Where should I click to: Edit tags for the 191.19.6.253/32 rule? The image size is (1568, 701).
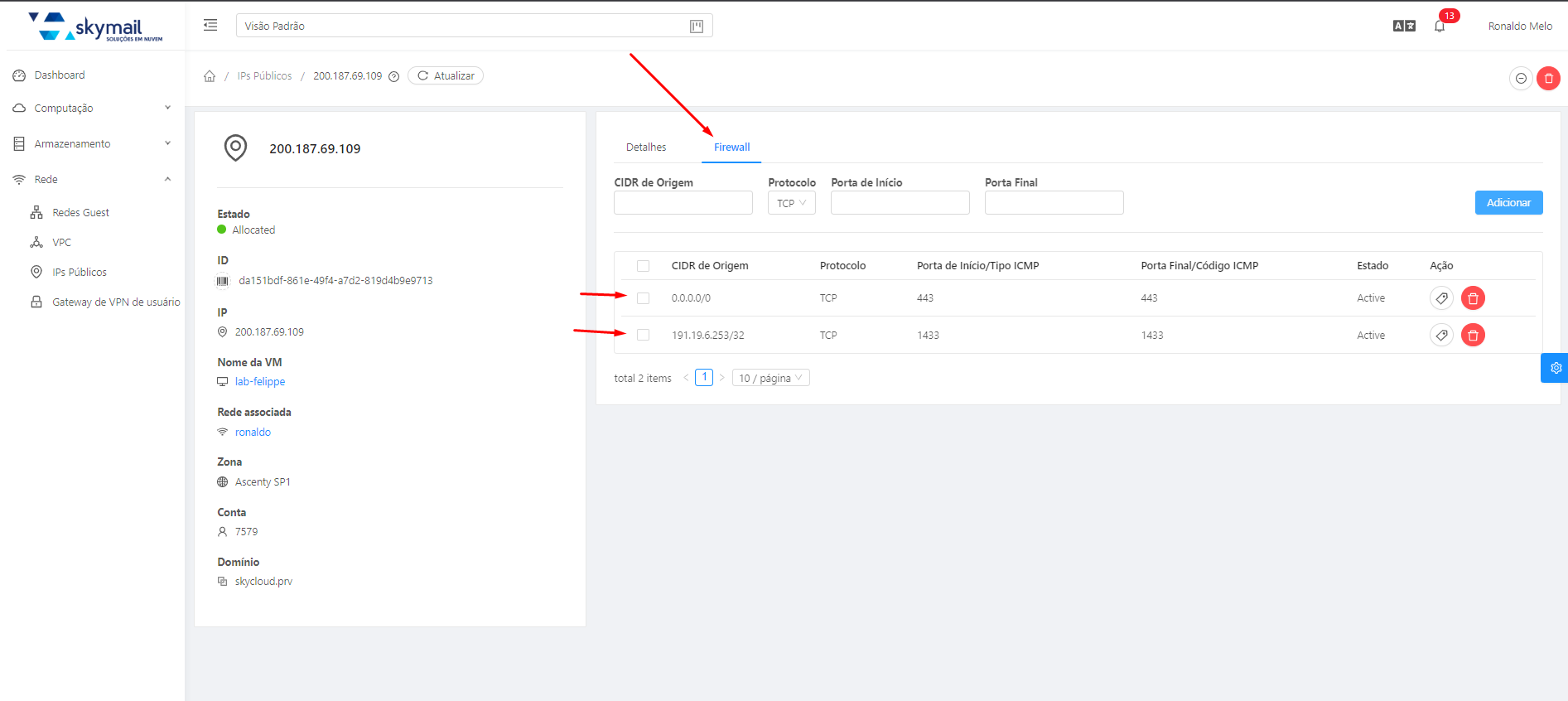[1441, 336]
